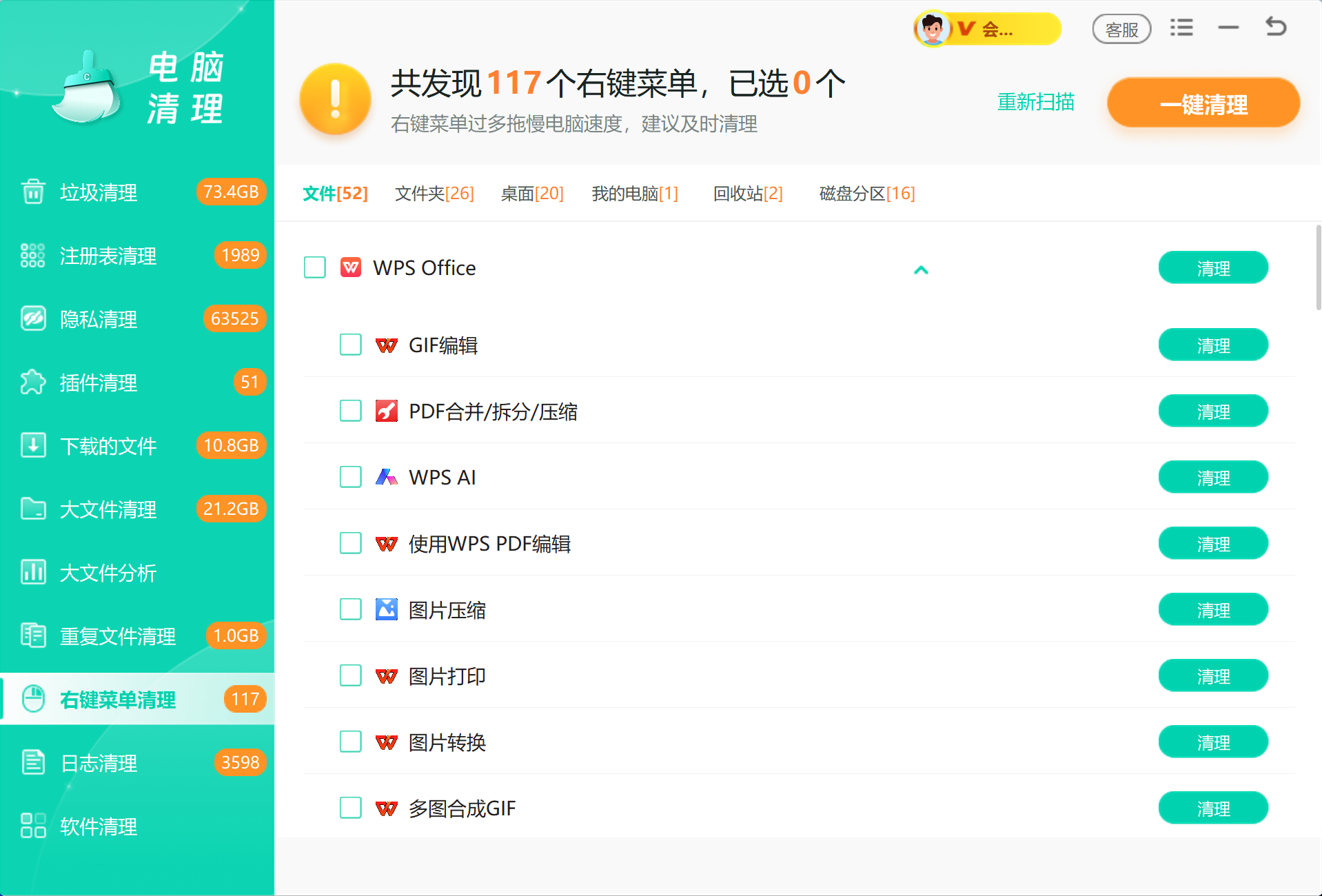
Task: Click 清理 button for WPS AI
Action: tap(1213, 477)
